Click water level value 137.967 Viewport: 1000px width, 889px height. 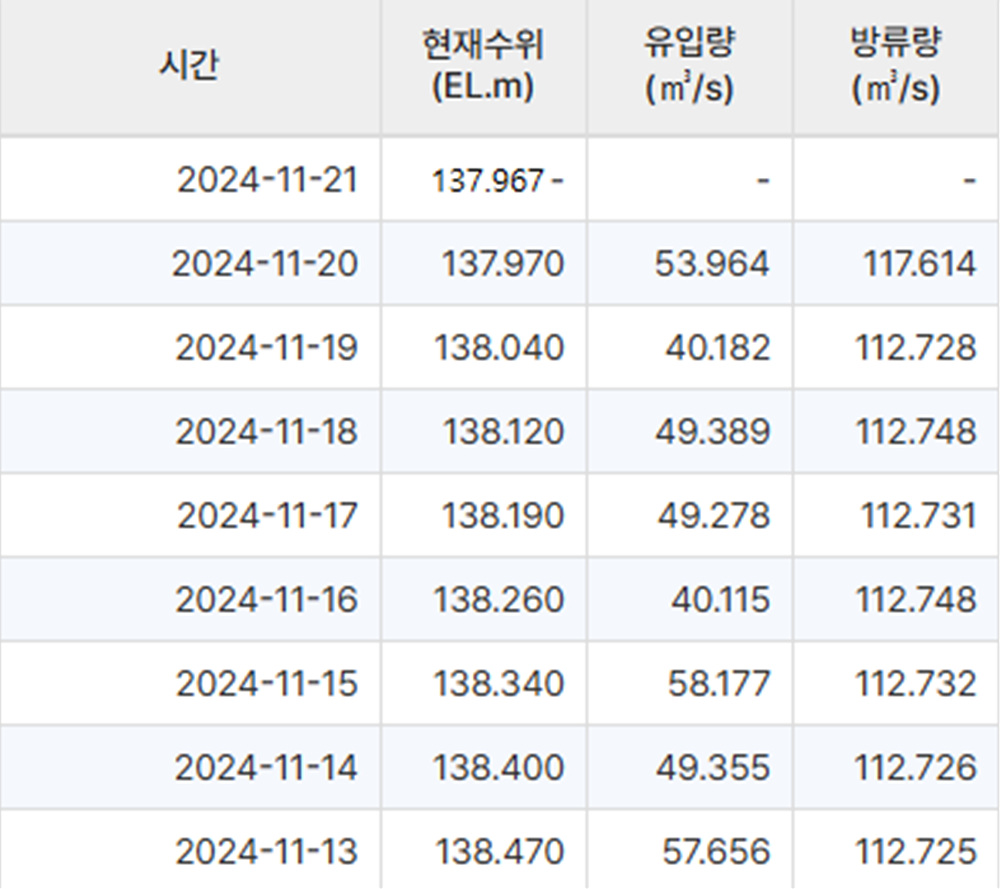(488, 180)
